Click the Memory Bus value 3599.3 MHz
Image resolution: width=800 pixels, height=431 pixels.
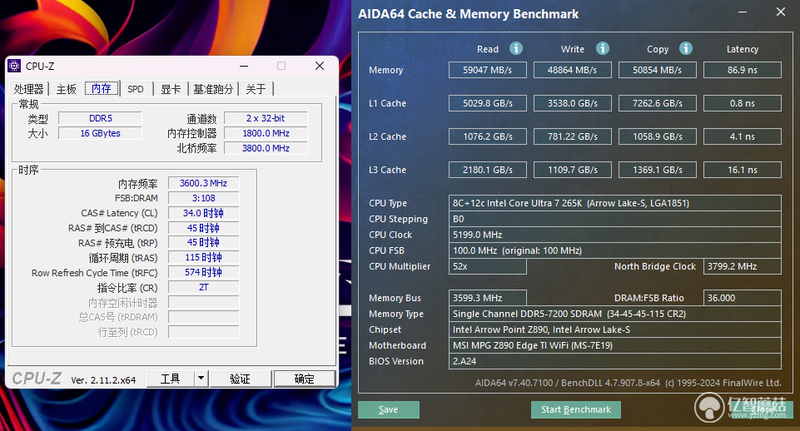488,298
